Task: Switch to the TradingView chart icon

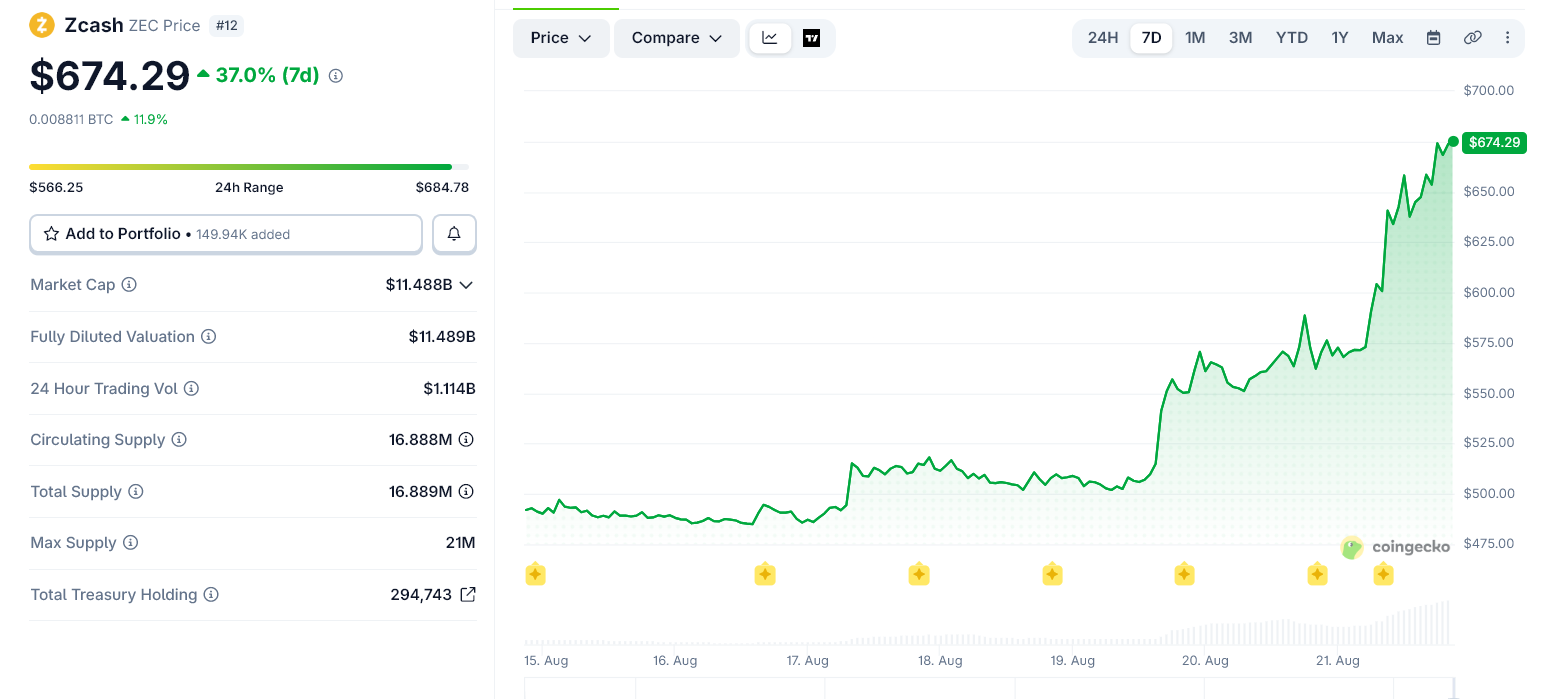Action: [812, 38]
